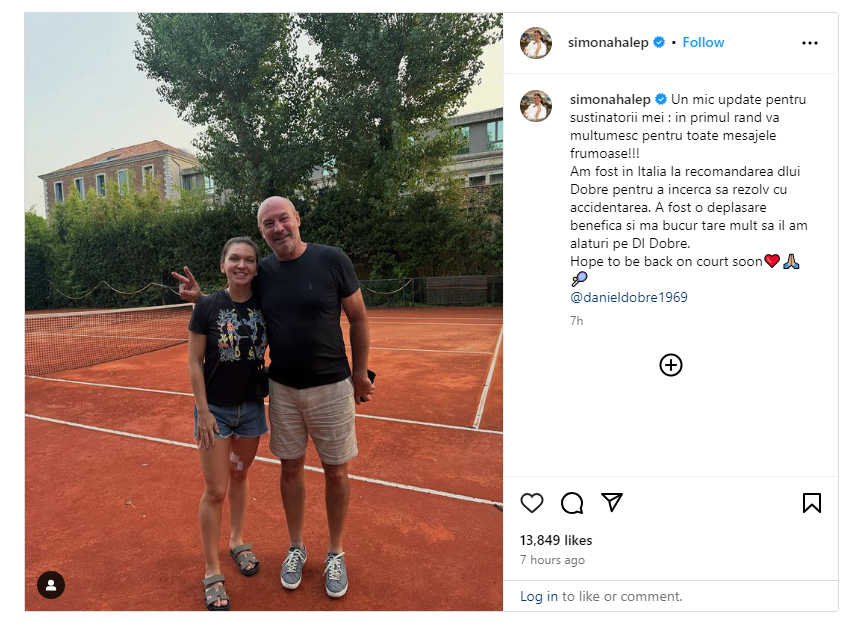Screen dimensions: 858x633
Task: View the 13,849 likes list
Action: (556, 540)
